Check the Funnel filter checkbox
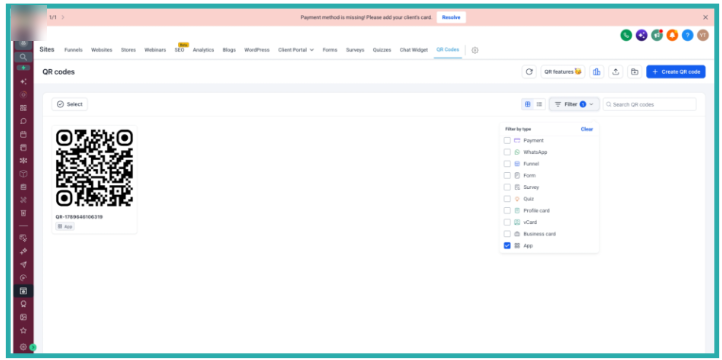 click(507, 164)
